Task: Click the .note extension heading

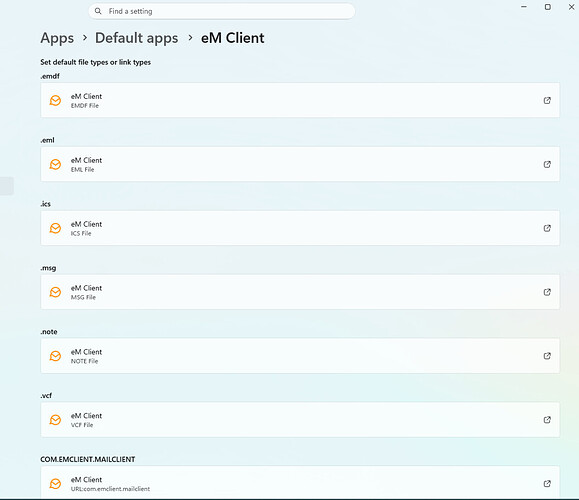Action: point(49,332)
